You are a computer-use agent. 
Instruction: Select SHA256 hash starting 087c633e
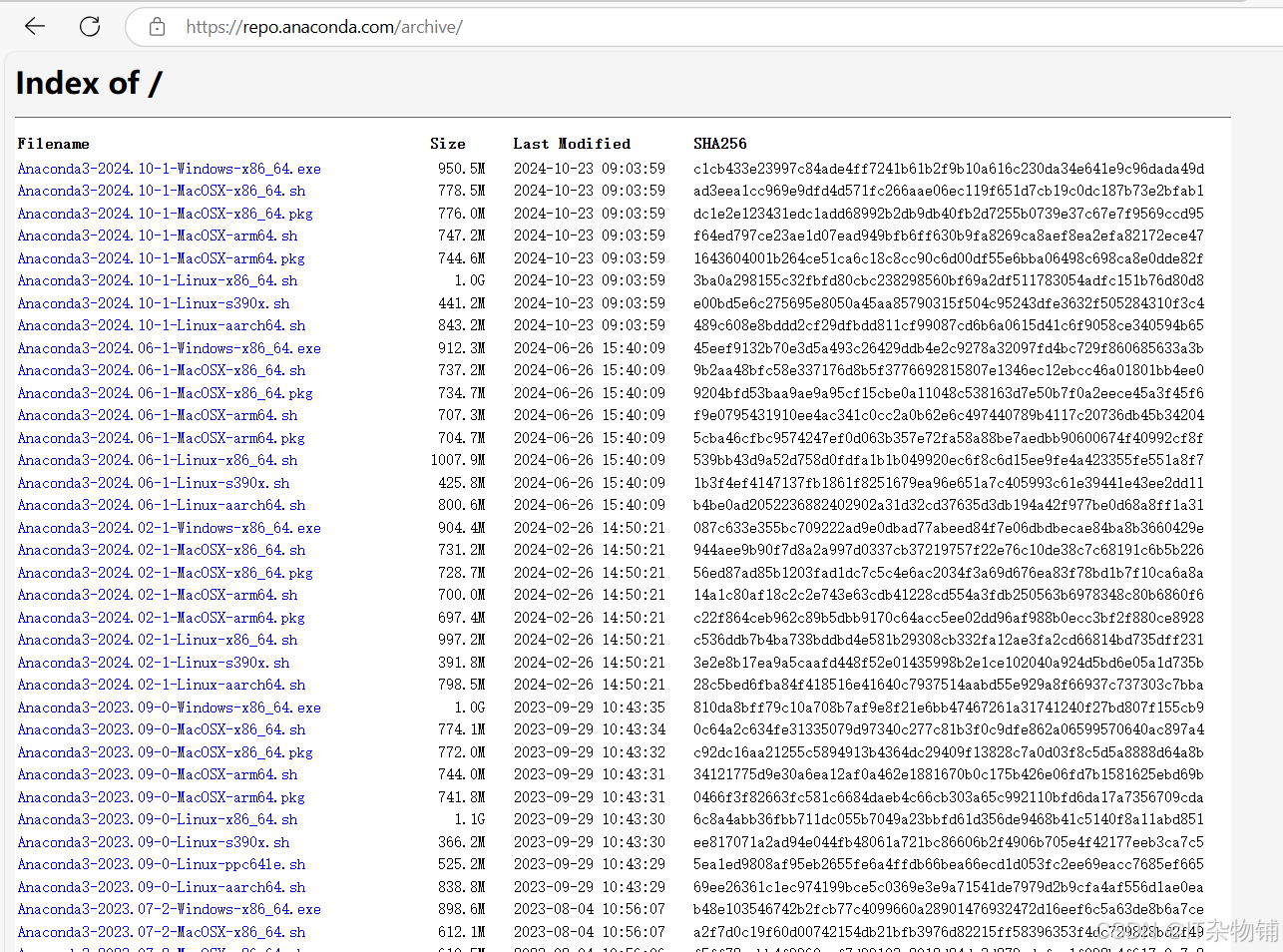tap(949, 528)
